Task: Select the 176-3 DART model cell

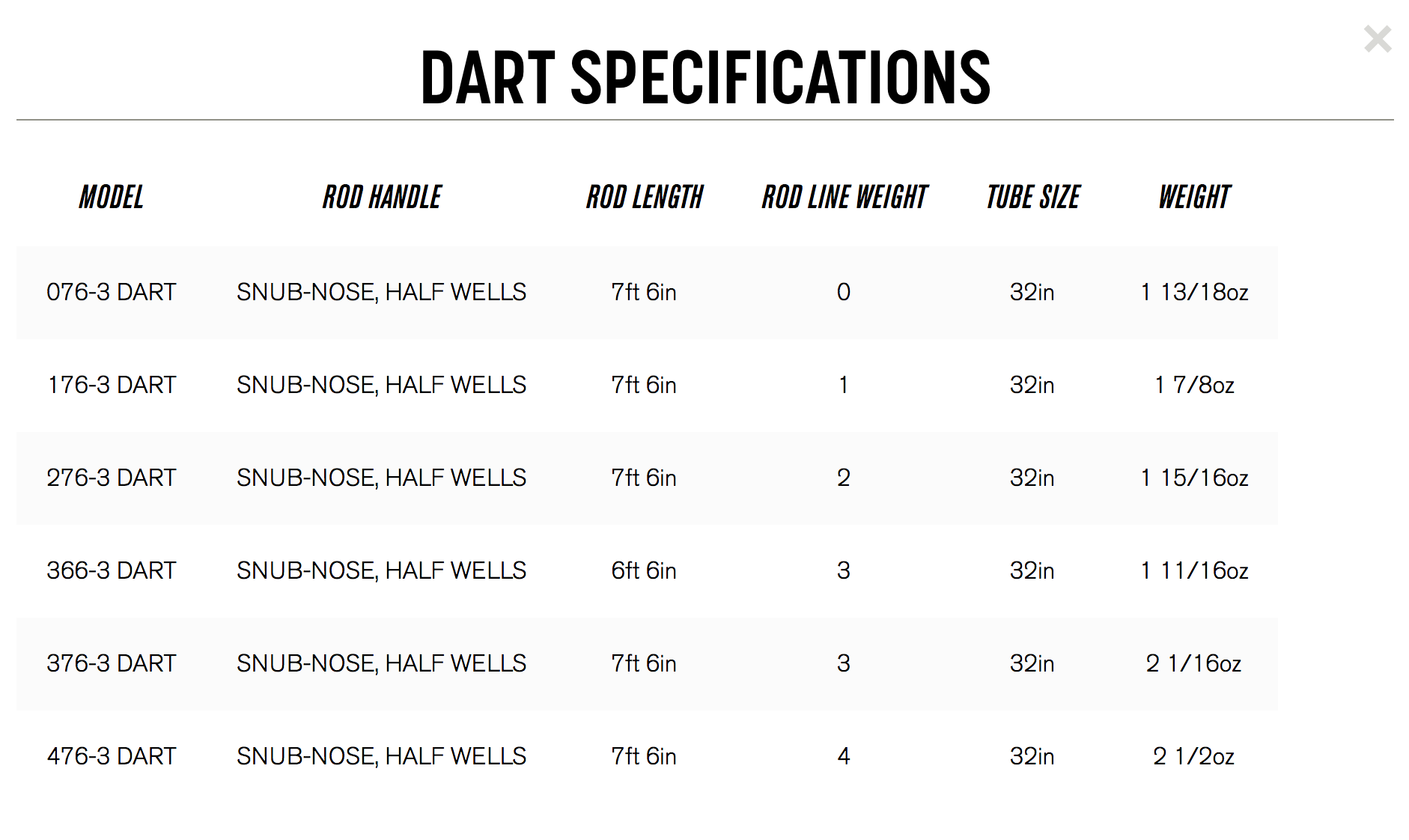Action: [x=112, y=385]
